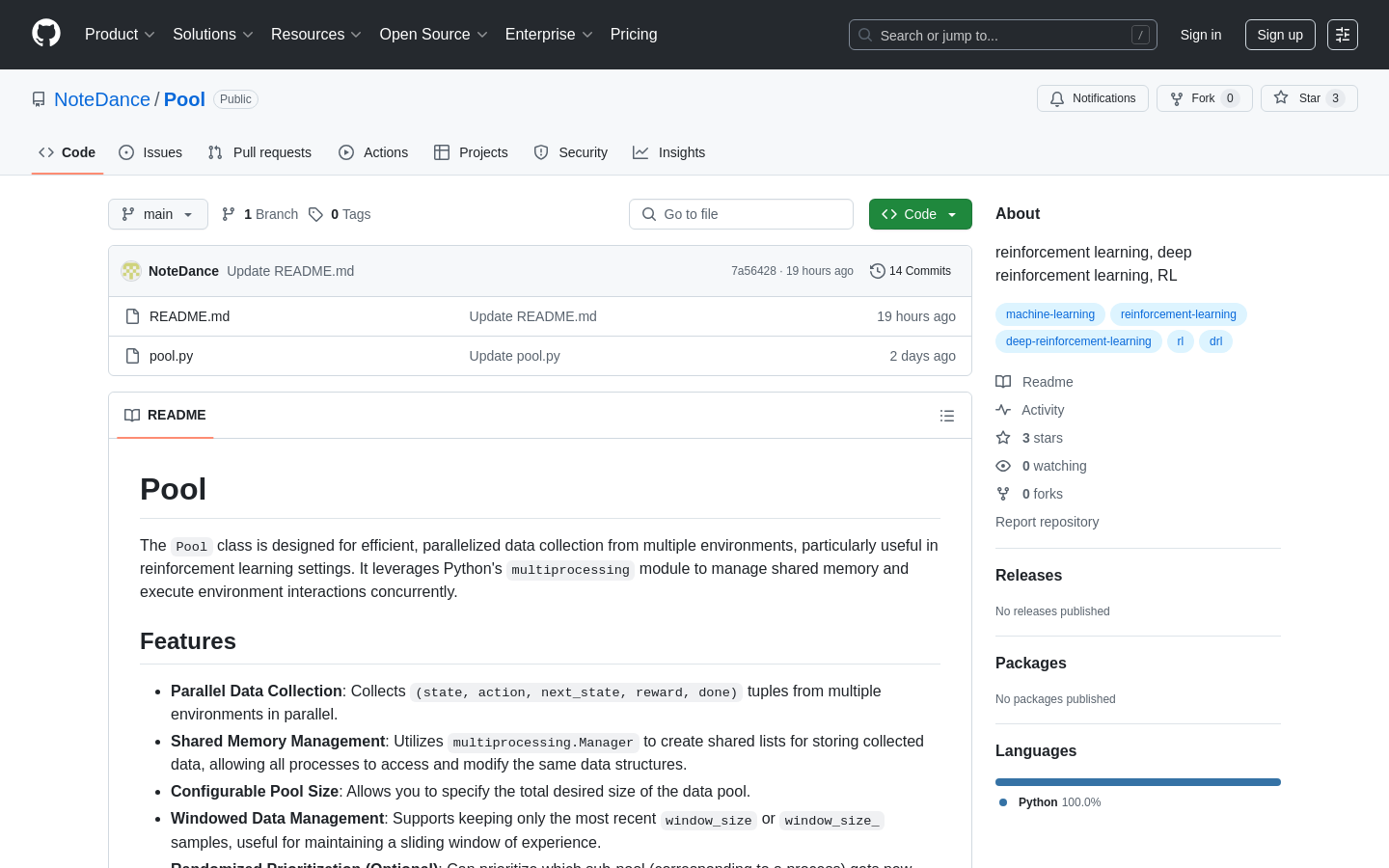Click the star icon beside 3 stars
The image size is (1389, 868).
pos(1003,438)
